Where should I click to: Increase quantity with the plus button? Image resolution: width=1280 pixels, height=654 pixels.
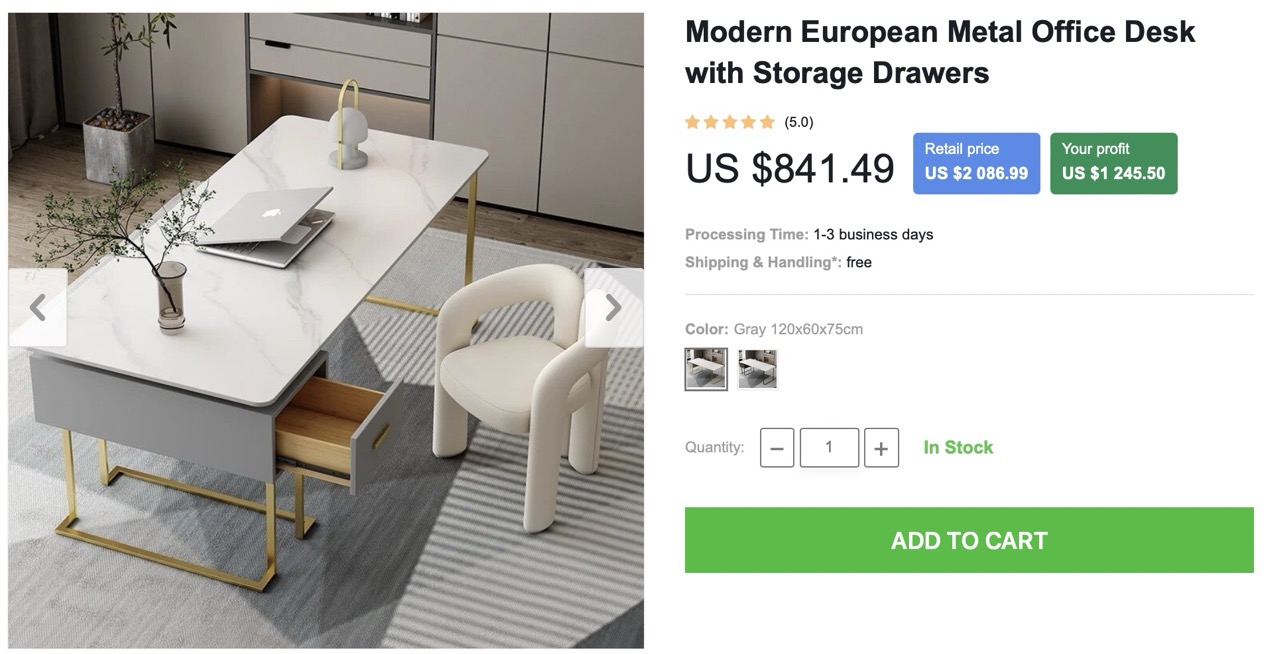(x=881, y=448)
